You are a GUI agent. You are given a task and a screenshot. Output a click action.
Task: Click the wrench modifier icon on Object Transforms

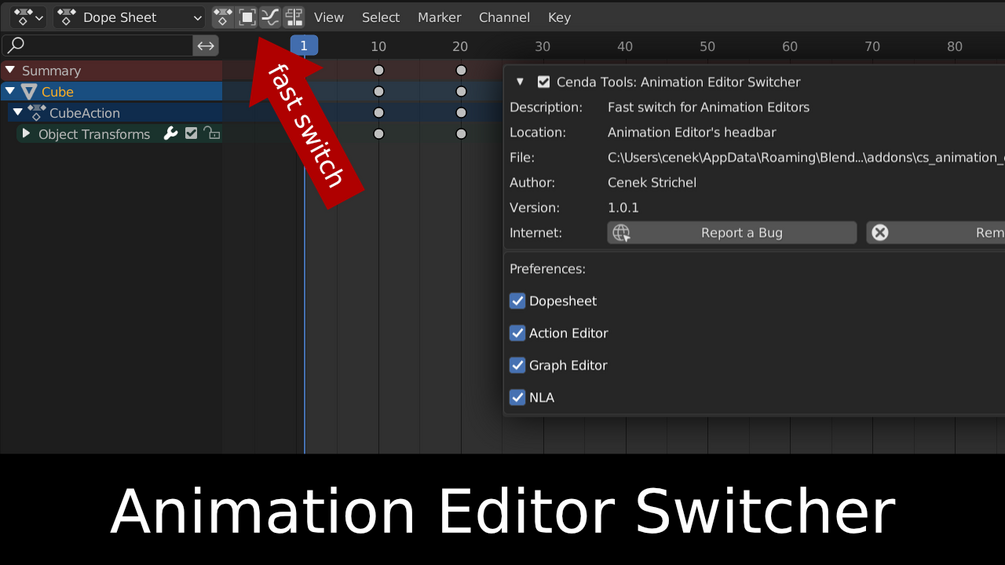point(170,133)
